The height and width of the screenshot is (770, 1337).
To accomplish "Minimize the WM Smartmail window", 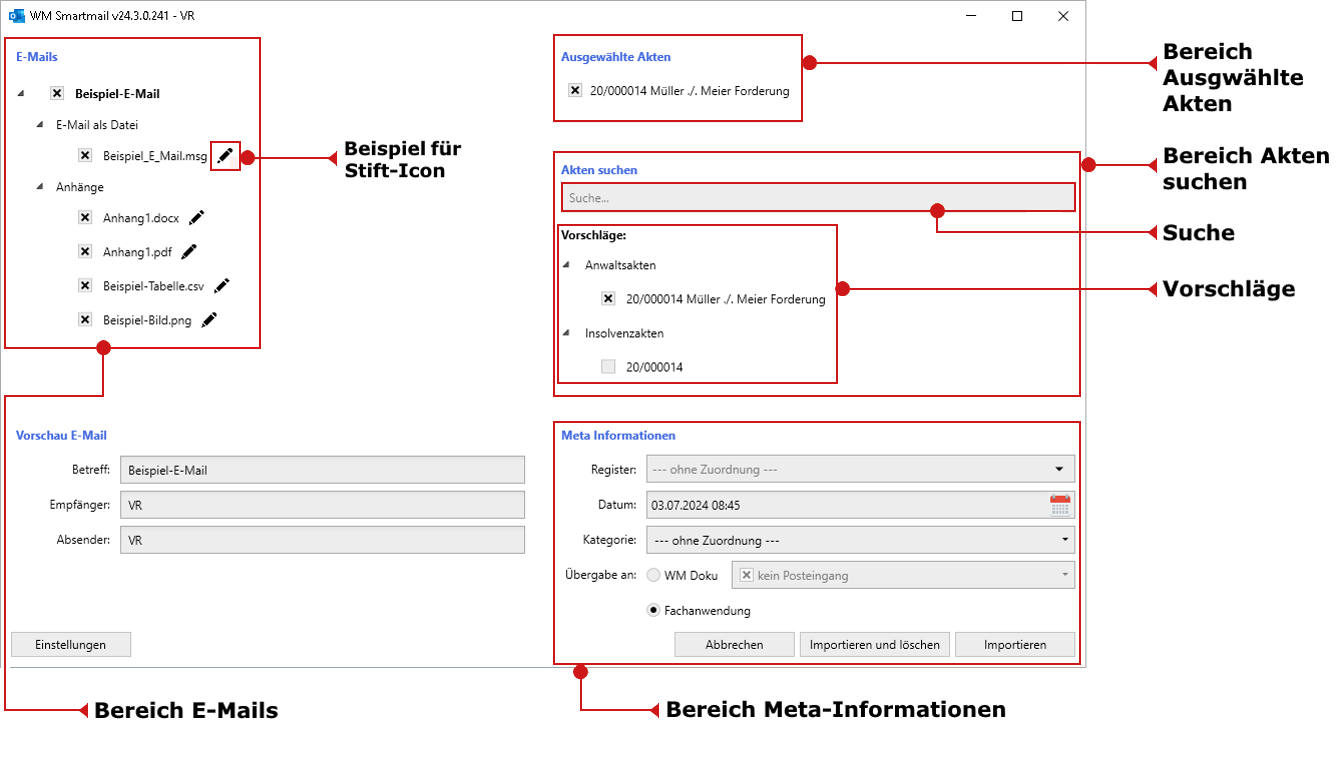I will pyautogui.click(x=971, y=16).
